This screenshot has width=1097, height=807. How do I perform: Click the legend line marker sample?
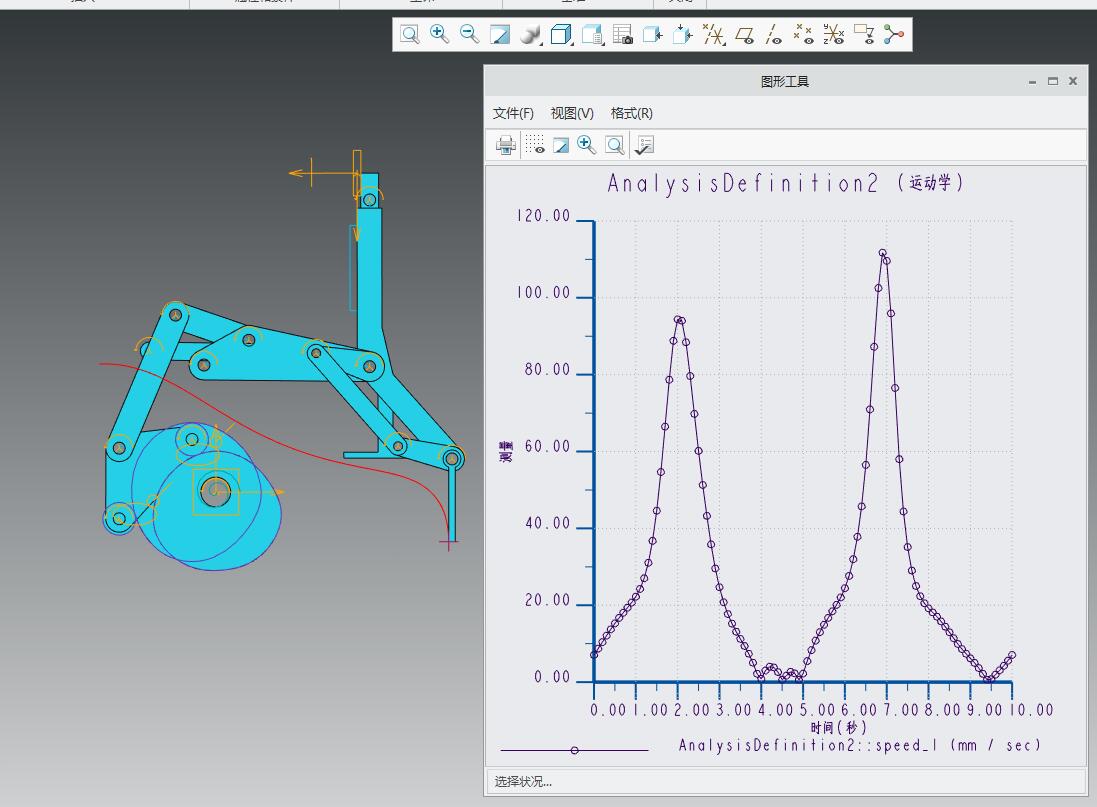[574, 750]
